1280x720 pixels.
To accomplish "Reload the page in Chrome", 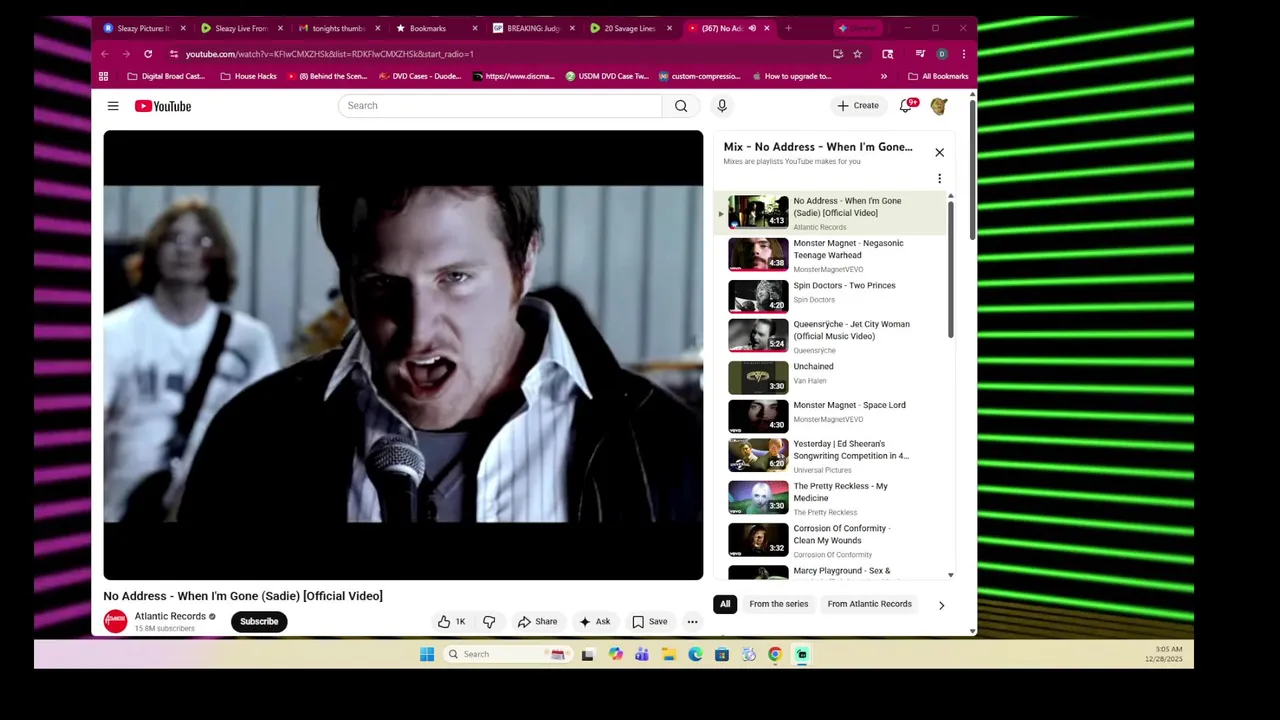I will tap(148, 54).
